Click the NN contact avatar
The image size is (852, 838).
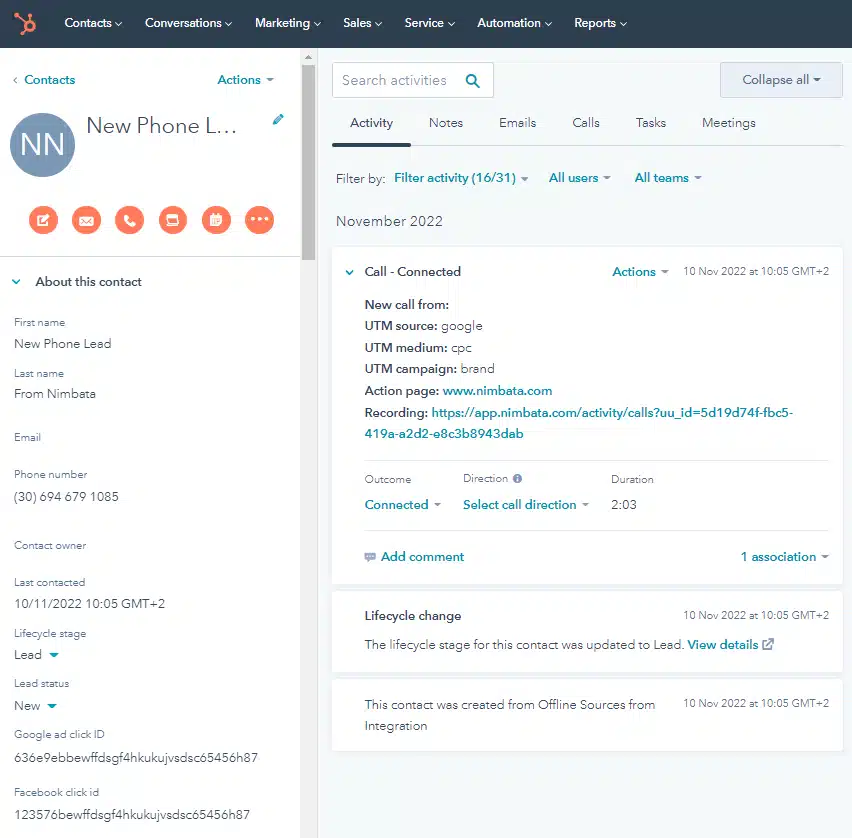[x=42, y=145]
